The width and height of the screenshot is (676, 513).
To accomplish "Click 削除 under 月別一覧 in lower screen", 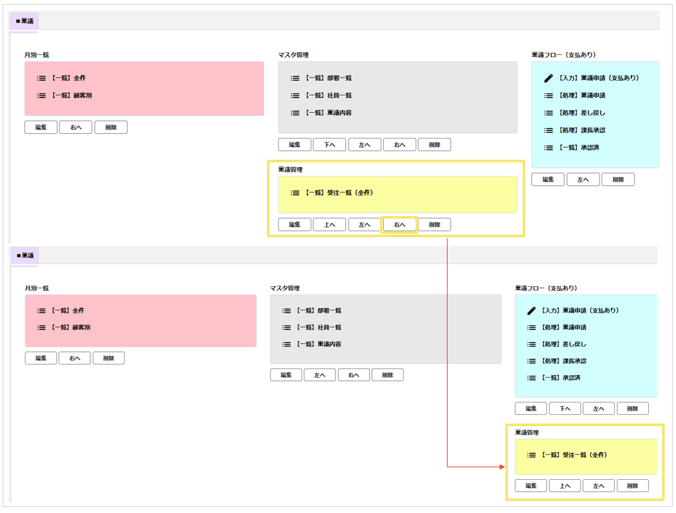I will pyautogui.click(x=109, y=358).
